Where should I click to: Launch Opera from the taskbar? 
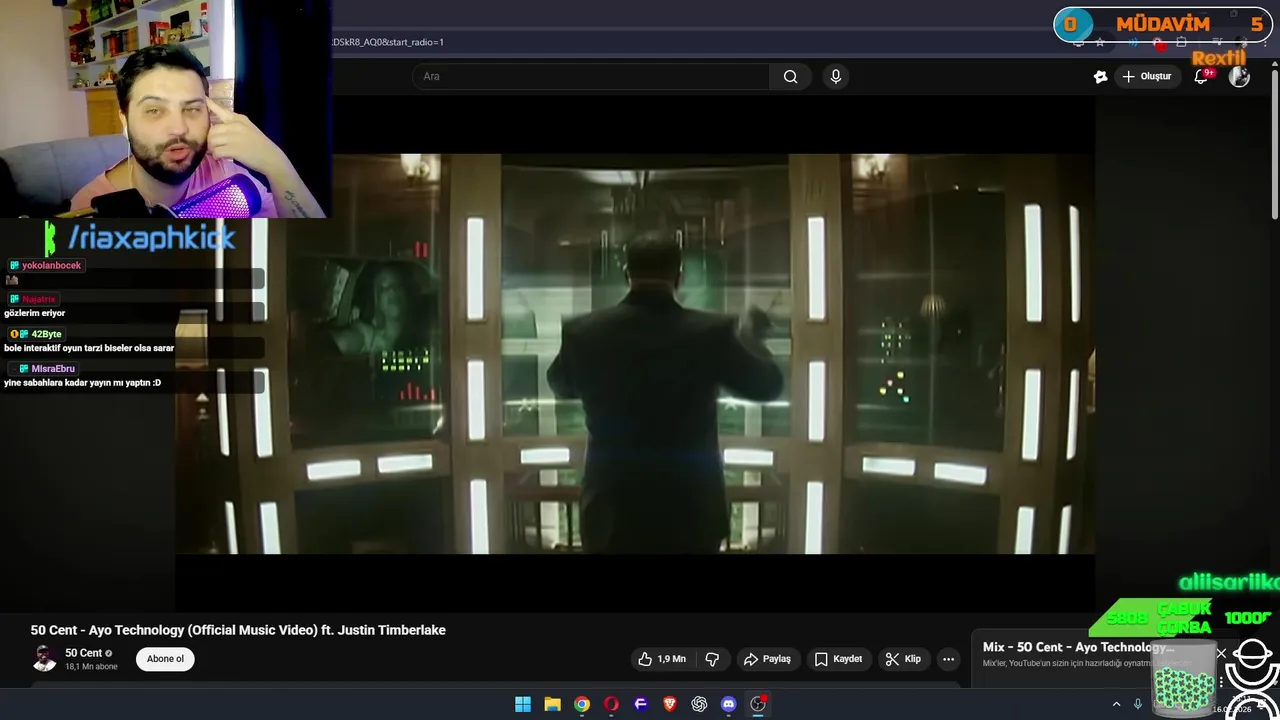click(x=611, y=704)
